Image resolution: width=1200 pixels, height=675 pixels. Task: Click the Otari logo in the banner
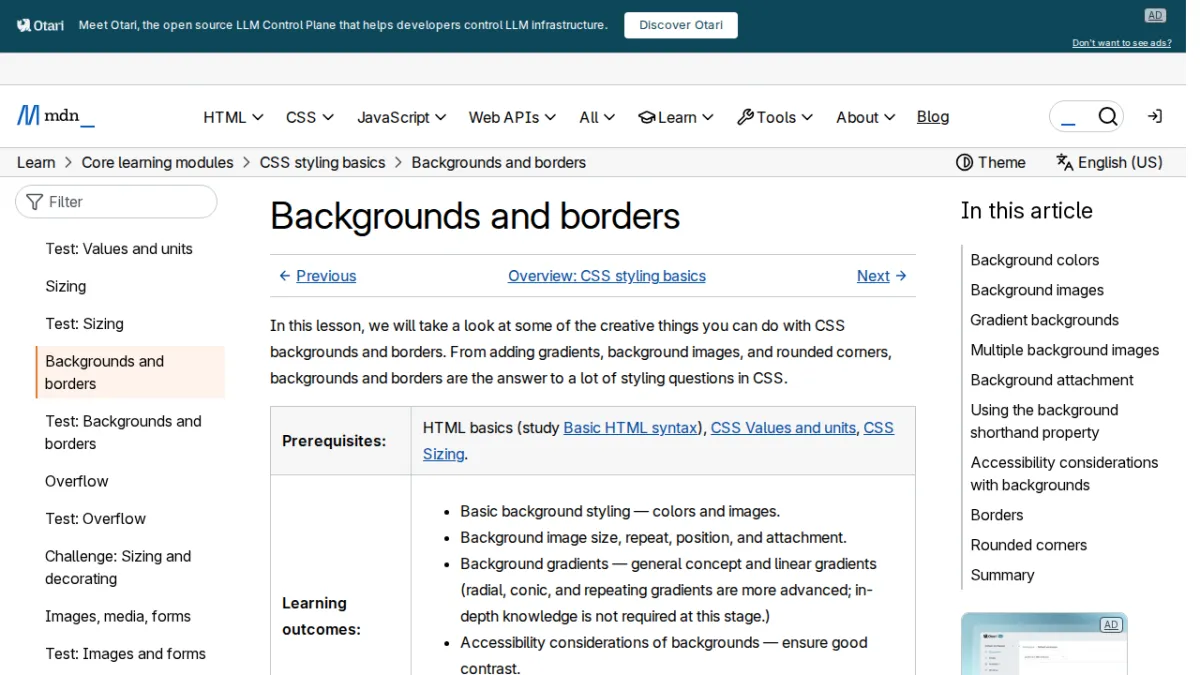point(41,25)
